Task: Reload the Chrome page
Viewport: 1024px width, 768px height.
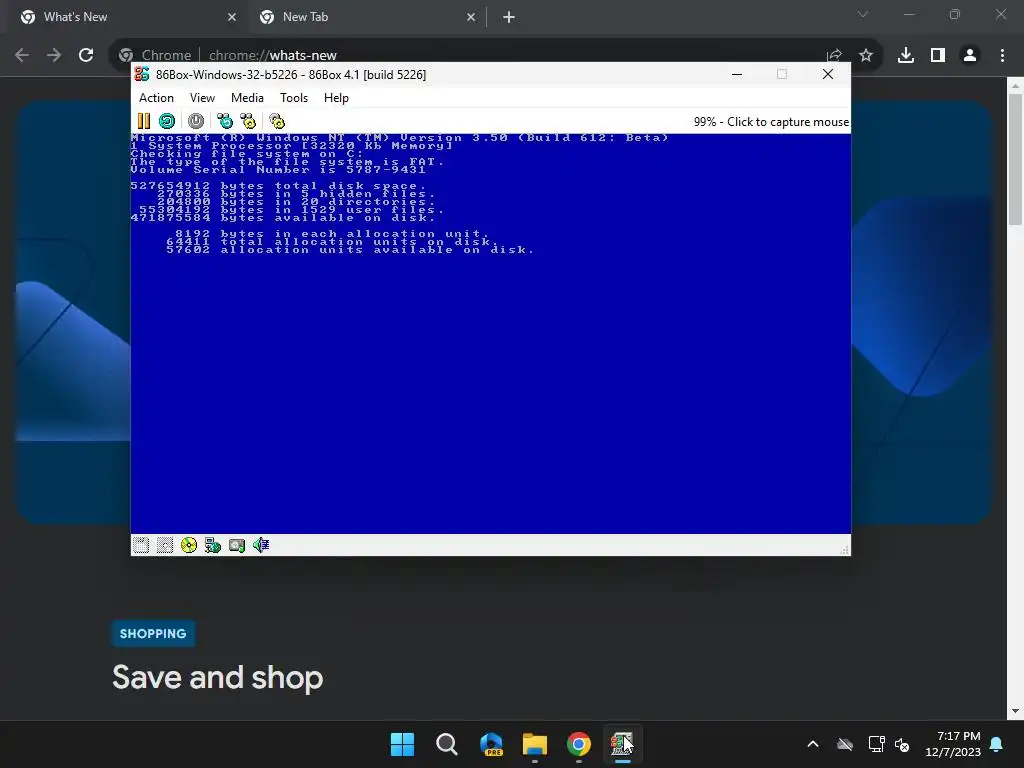Action: [86, 55]
